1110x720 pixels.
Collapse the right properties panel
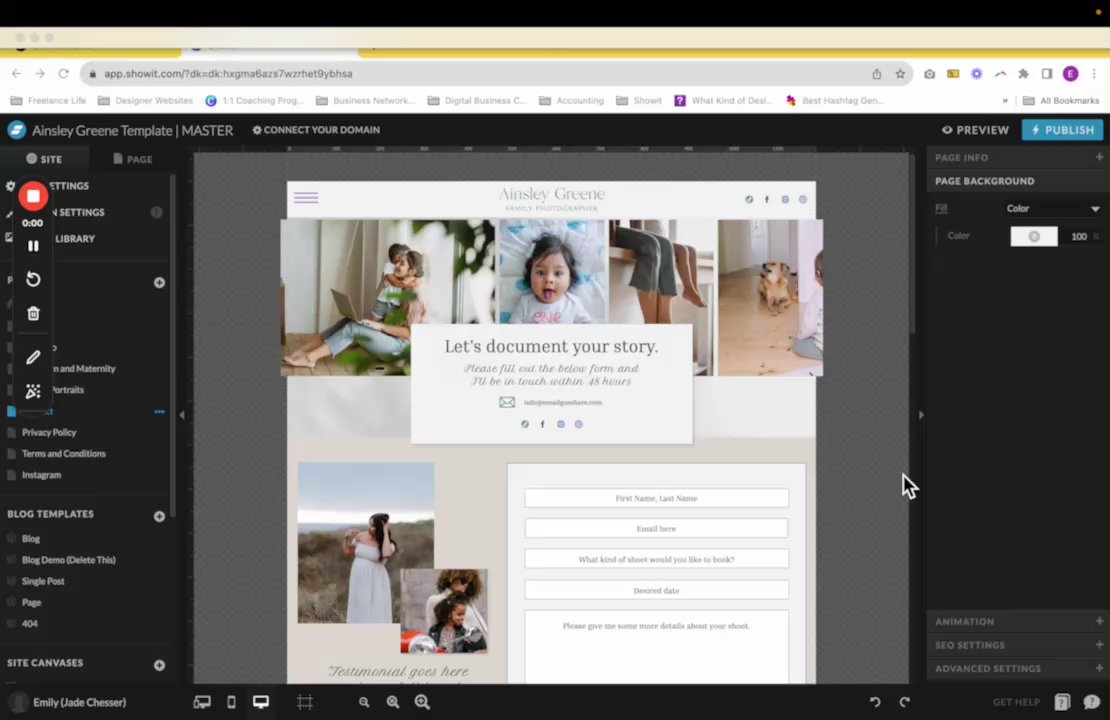920,415
